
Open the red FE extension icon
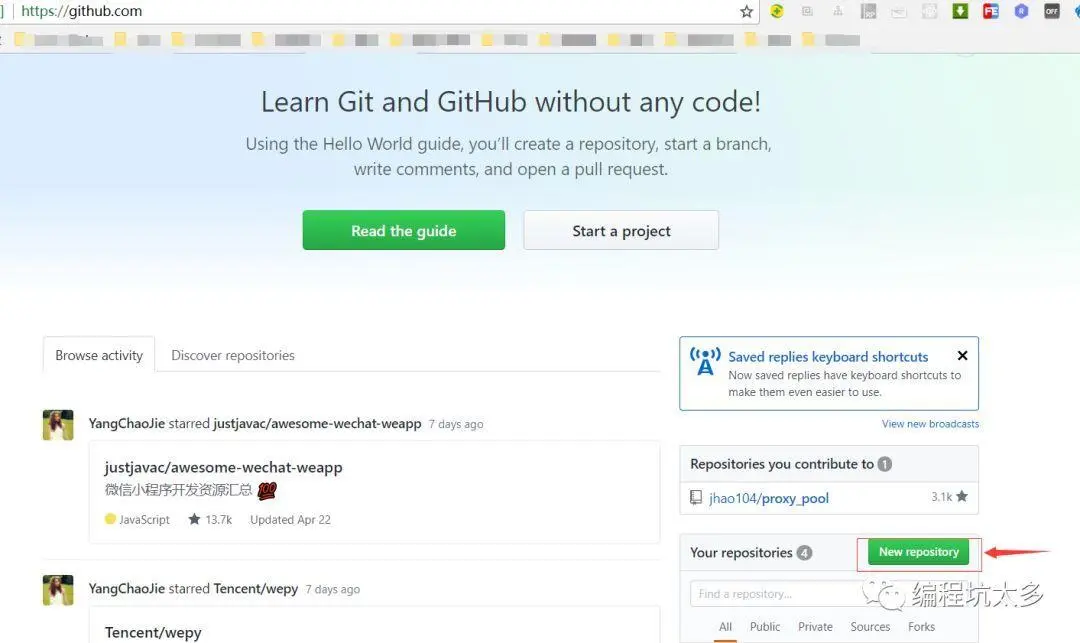[x=990, y=11]
